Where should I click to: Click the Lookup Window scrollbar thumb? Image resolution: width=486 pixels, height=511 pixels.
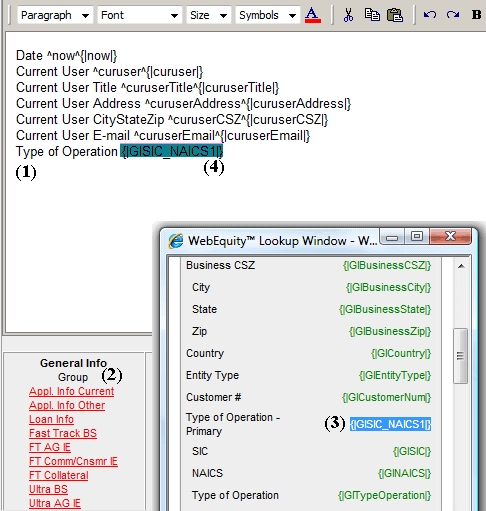point(460,356)
